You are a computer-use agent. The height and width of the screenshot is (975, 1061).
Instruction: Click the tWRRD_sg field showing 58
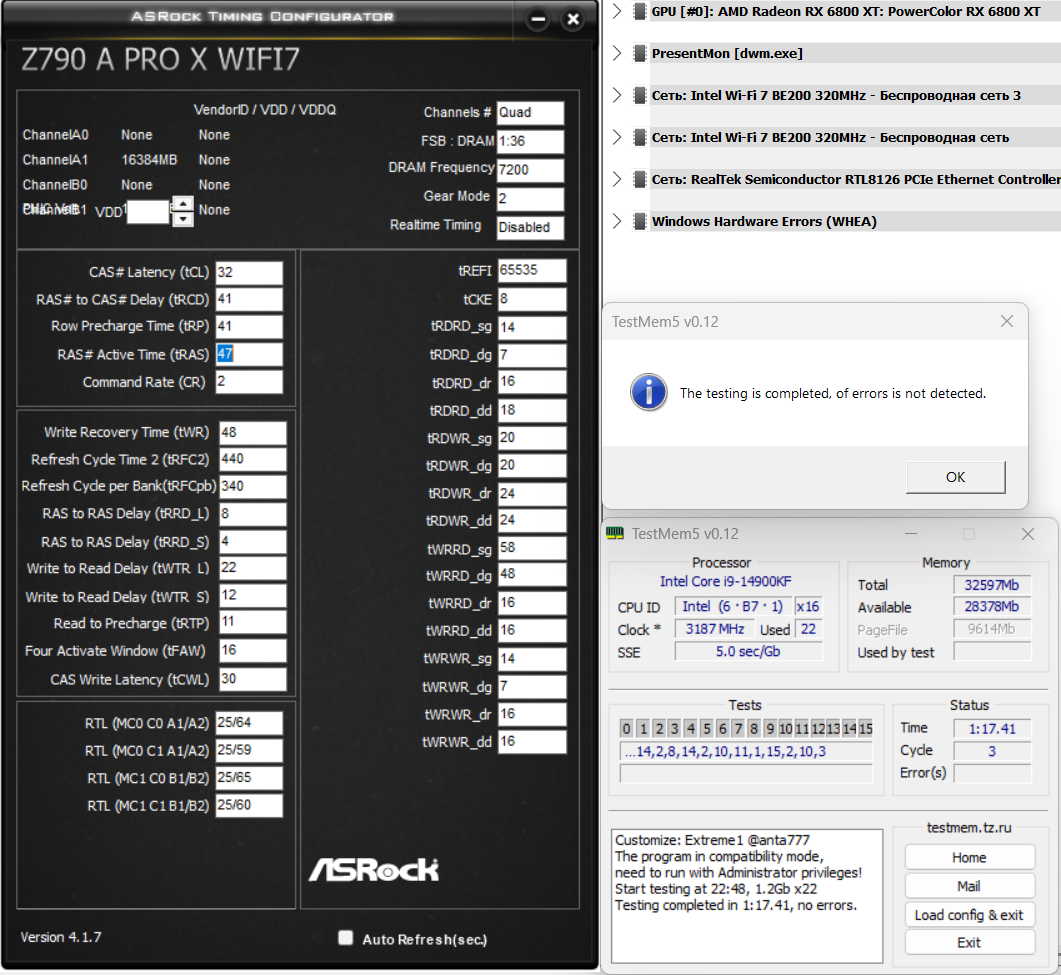point(532,547)
